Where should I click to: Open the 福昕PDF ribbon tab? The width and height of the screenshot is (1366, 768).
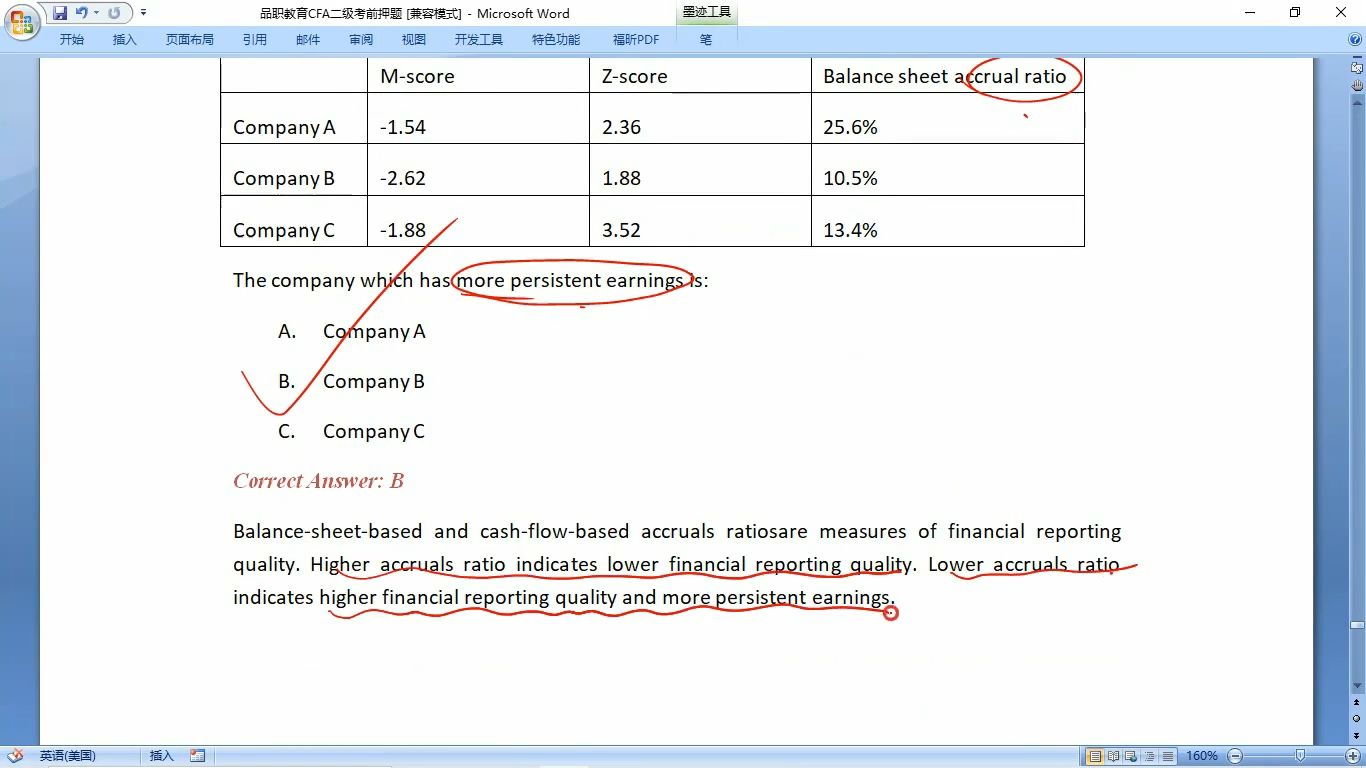(636, 40)
